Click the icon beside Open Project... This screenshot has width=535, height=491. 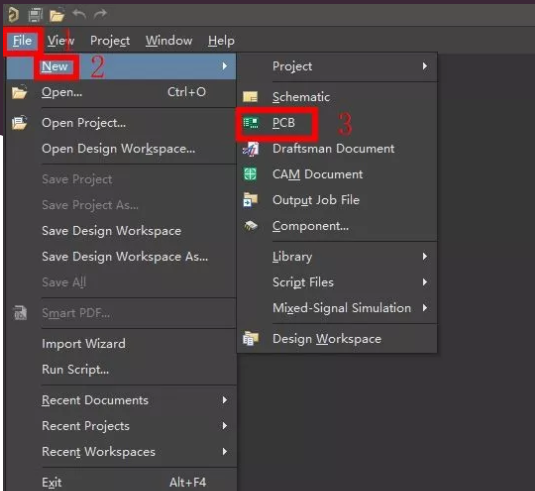click(19, 122)
